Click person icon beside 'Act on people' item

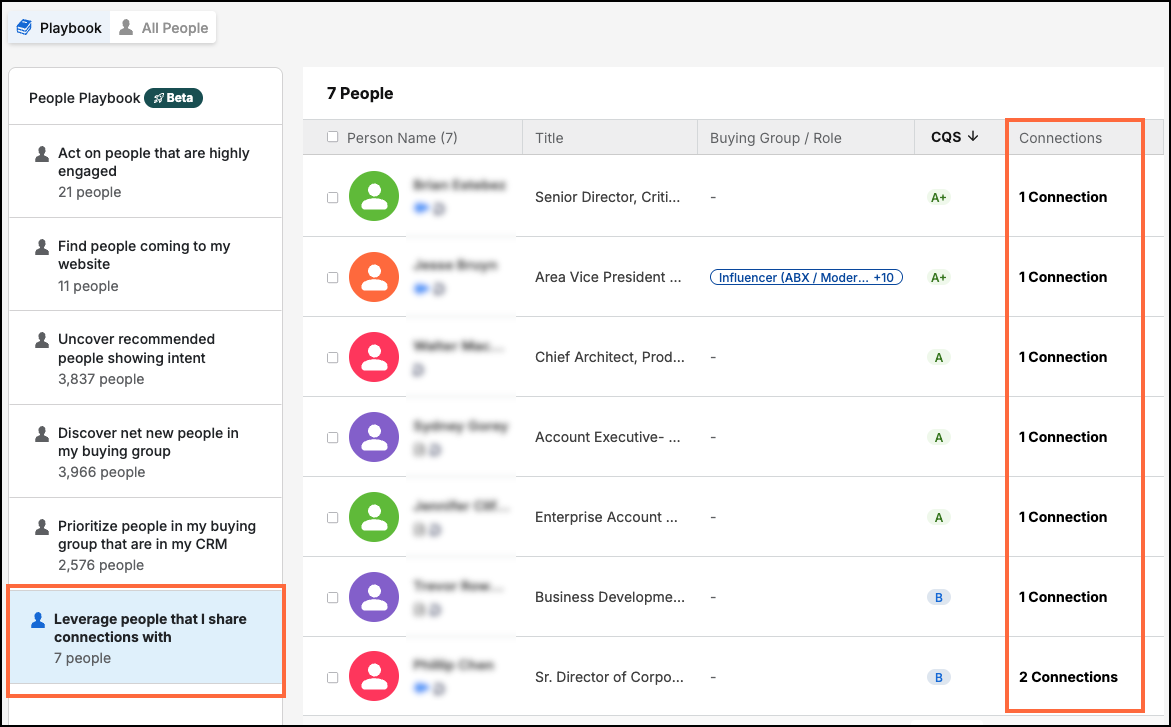pyautogui.click(x=42, y=154)
